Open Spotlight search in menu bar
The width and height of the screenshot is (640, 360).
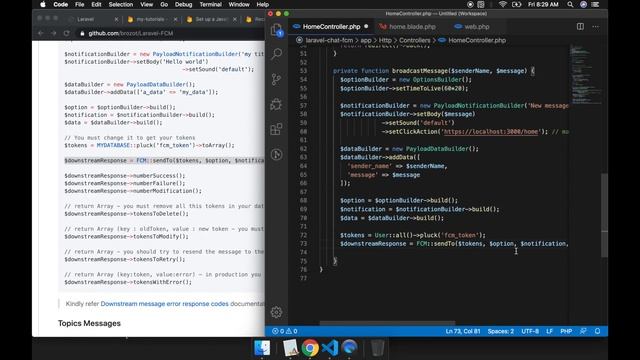570,4
